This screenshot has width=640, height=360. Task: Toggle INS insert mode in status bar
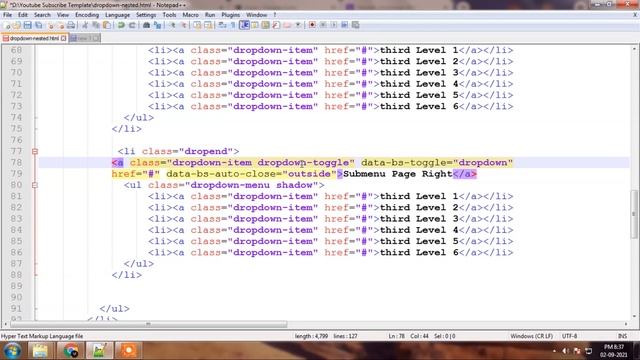click(622, 336)
